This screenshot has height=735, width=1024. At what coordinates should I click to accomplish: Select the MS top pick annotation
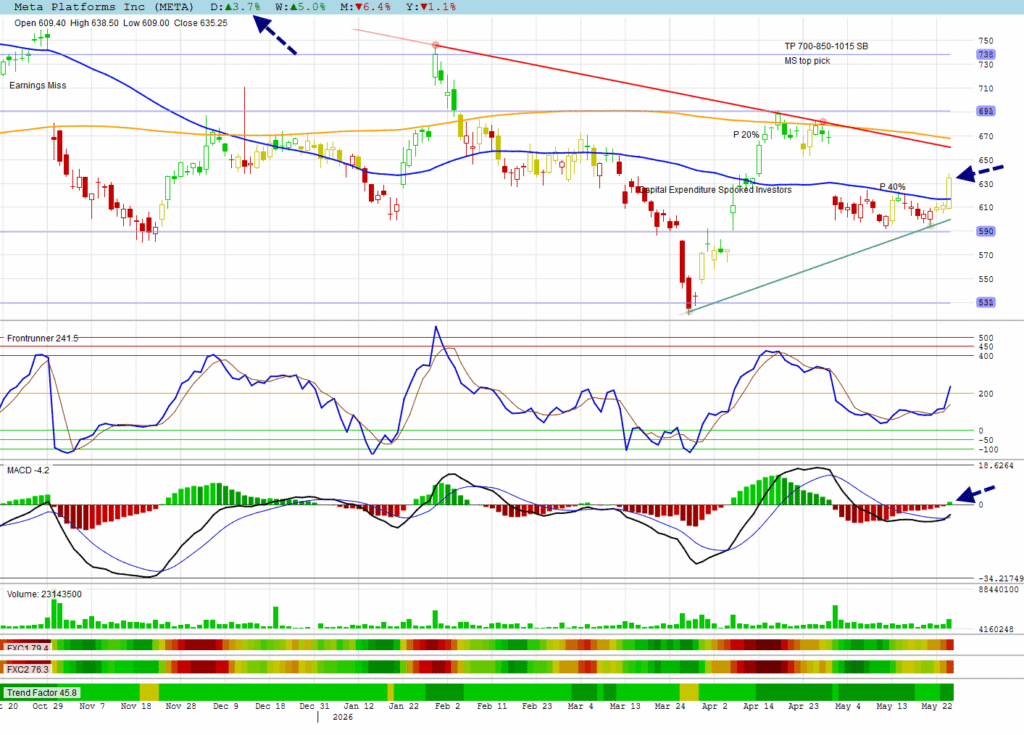(807, 61)
